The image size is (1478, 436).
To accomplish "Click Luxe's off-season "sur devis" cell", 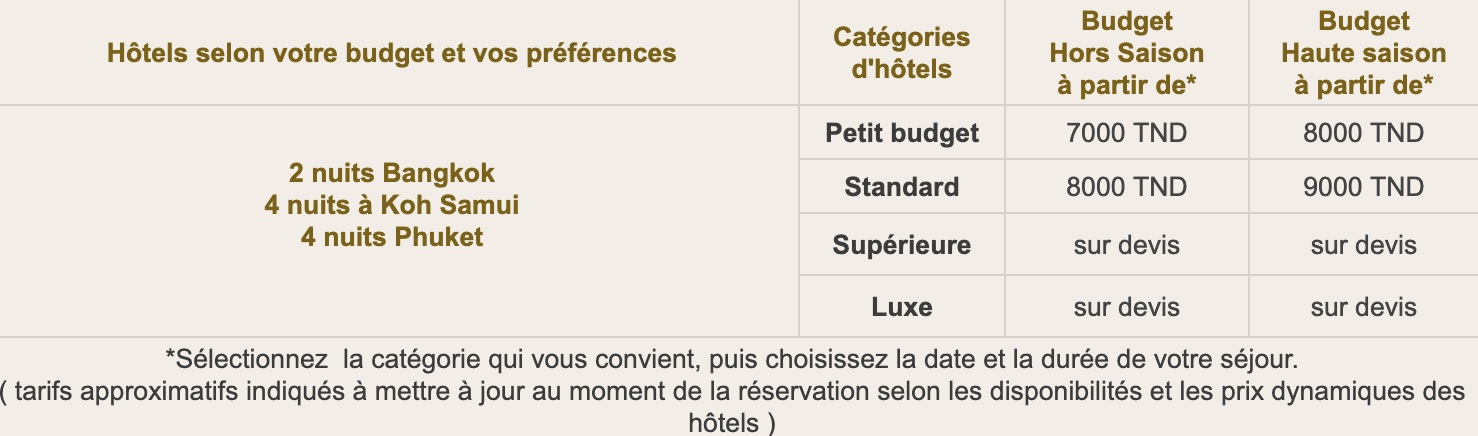I will click(x=1127, y=307).
